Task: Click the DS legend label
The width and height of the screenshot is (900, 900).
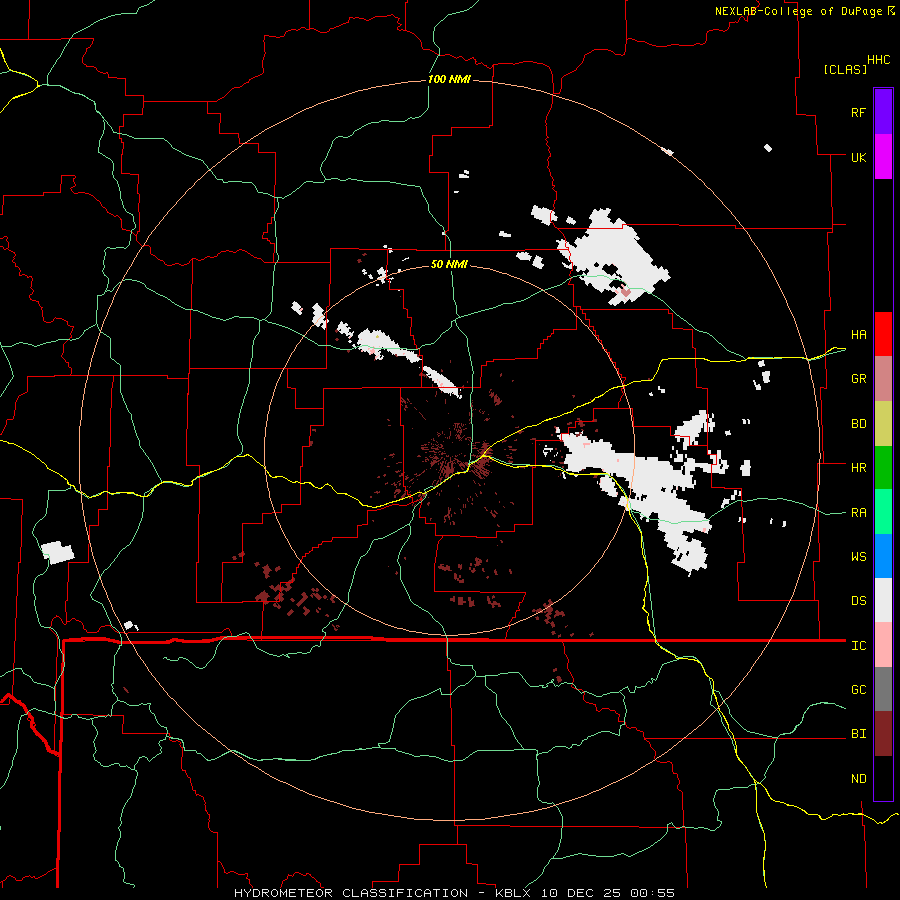Action: (x=858, y=601)
